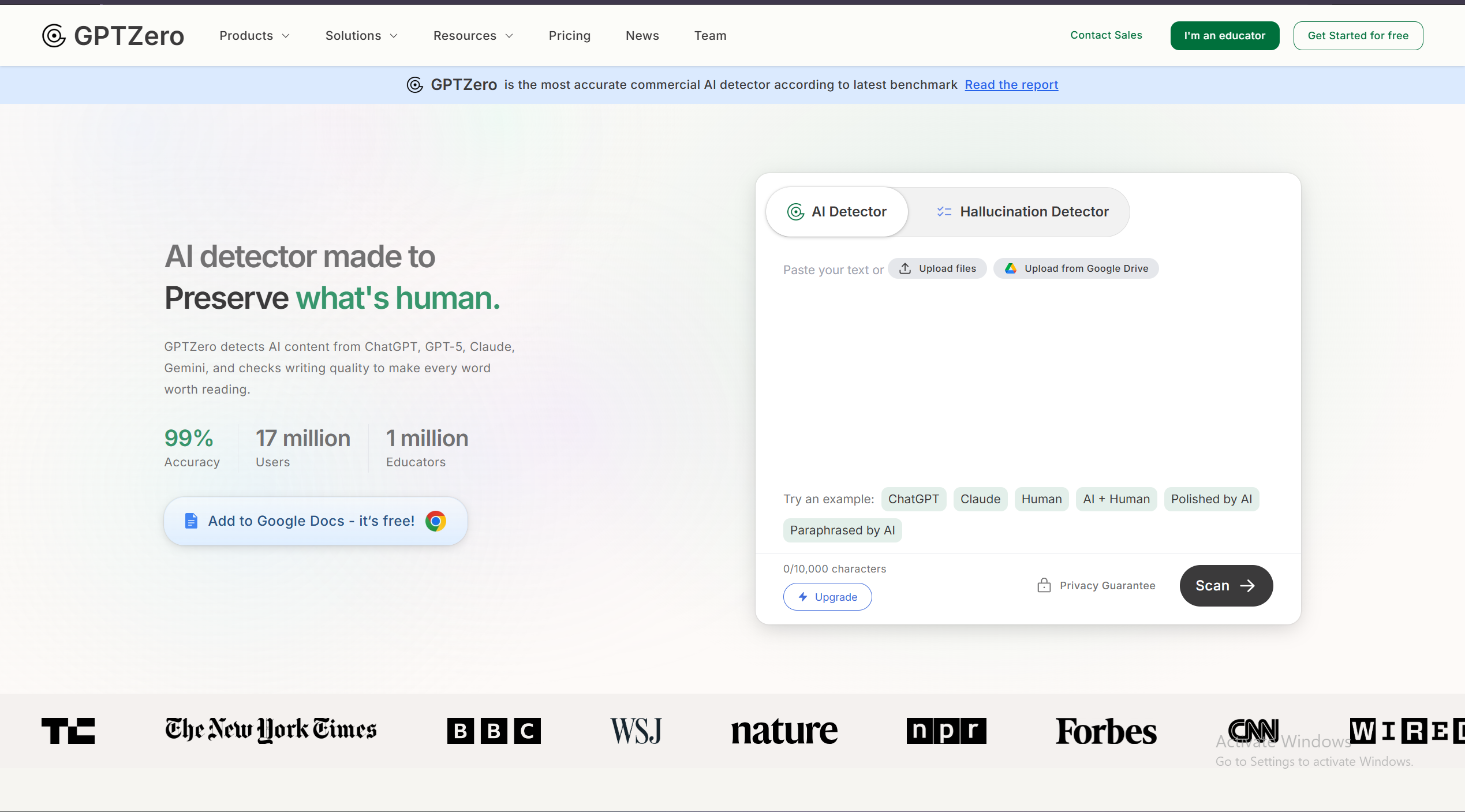Click the Chrome logo icon
Viewport: 1465px width, 812px height.
[x=436, y=521]
